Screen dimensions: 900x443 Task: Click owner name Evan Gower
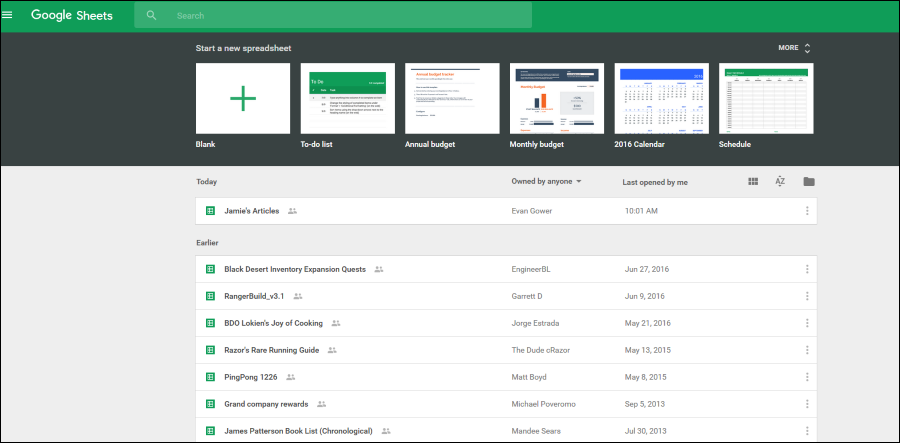point(532,211)
